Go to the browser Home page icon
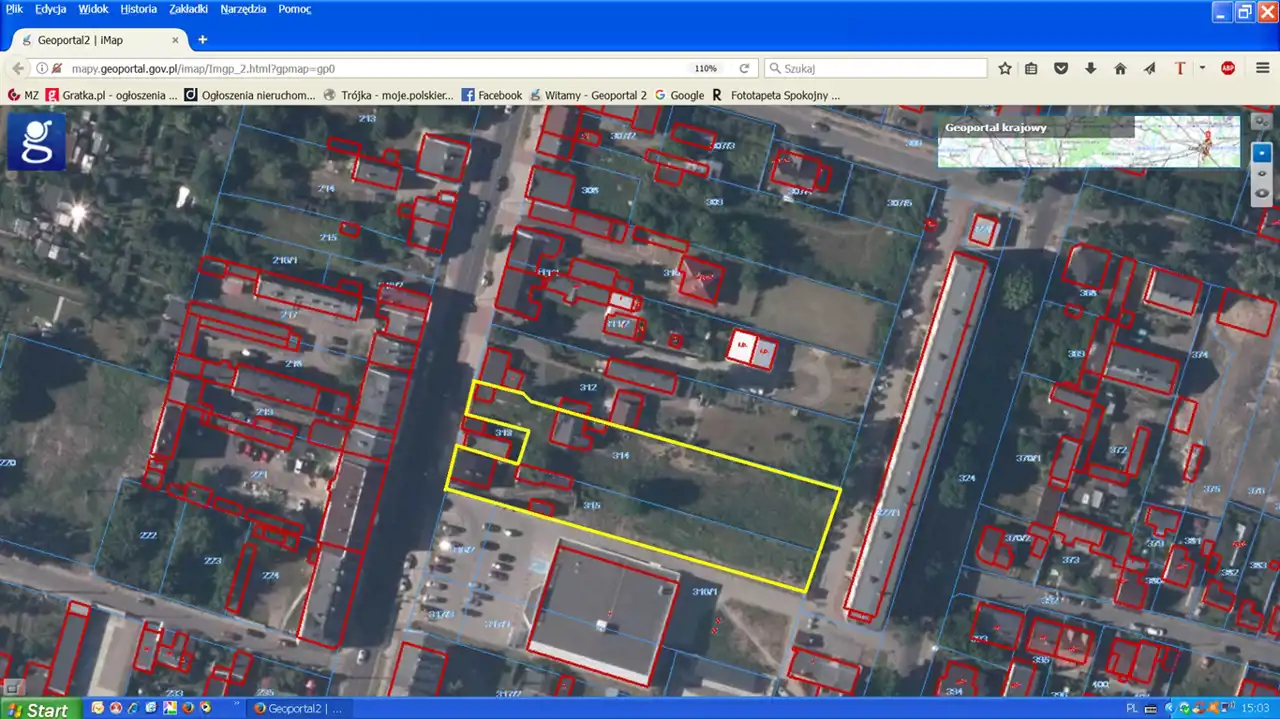This screenshot has width=1280, height=719. pos(1120,68)
